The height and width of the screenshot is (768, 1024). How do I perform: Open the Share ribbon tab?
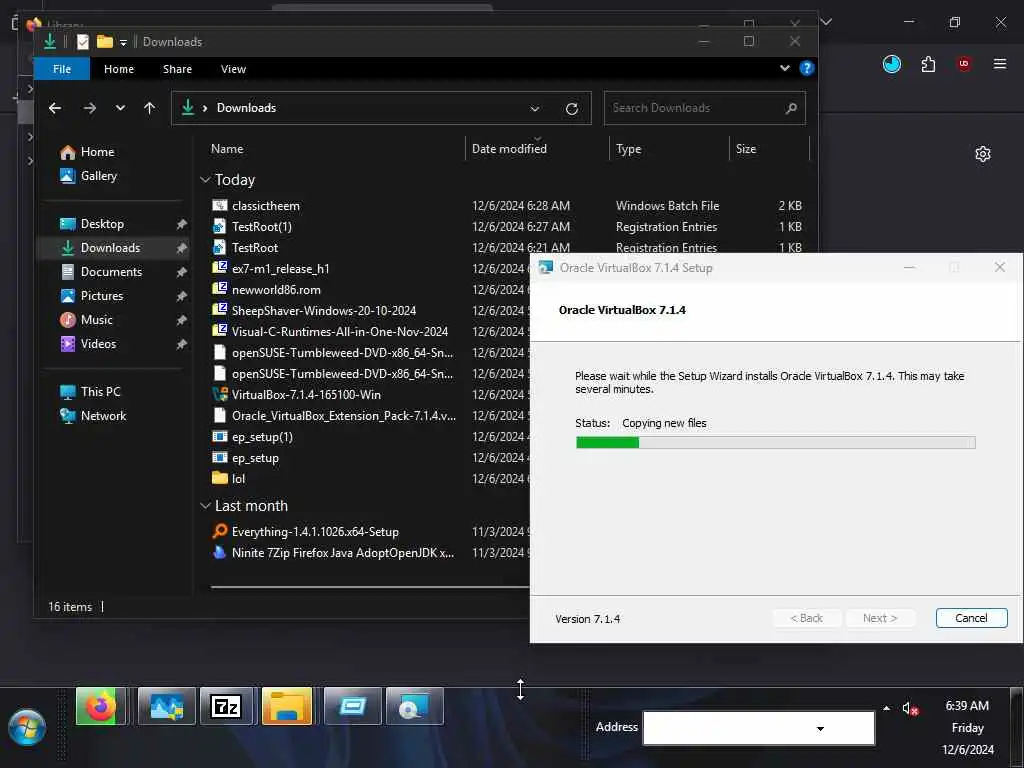[177, 69]
